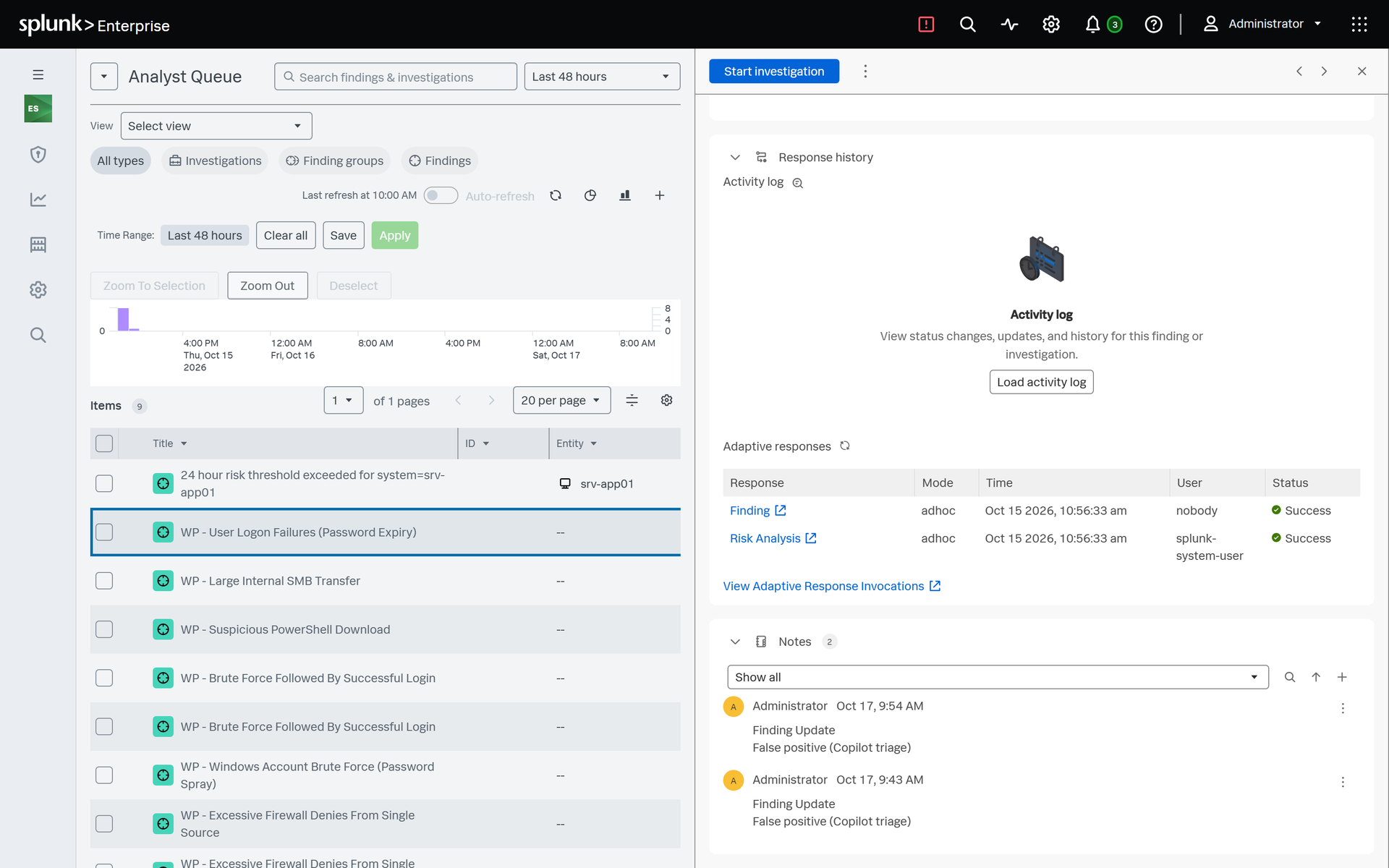This screenshot has width=1389, height=868.
Task: Open the analytics chart sidebar icon
Action: (x=38, y=199)
